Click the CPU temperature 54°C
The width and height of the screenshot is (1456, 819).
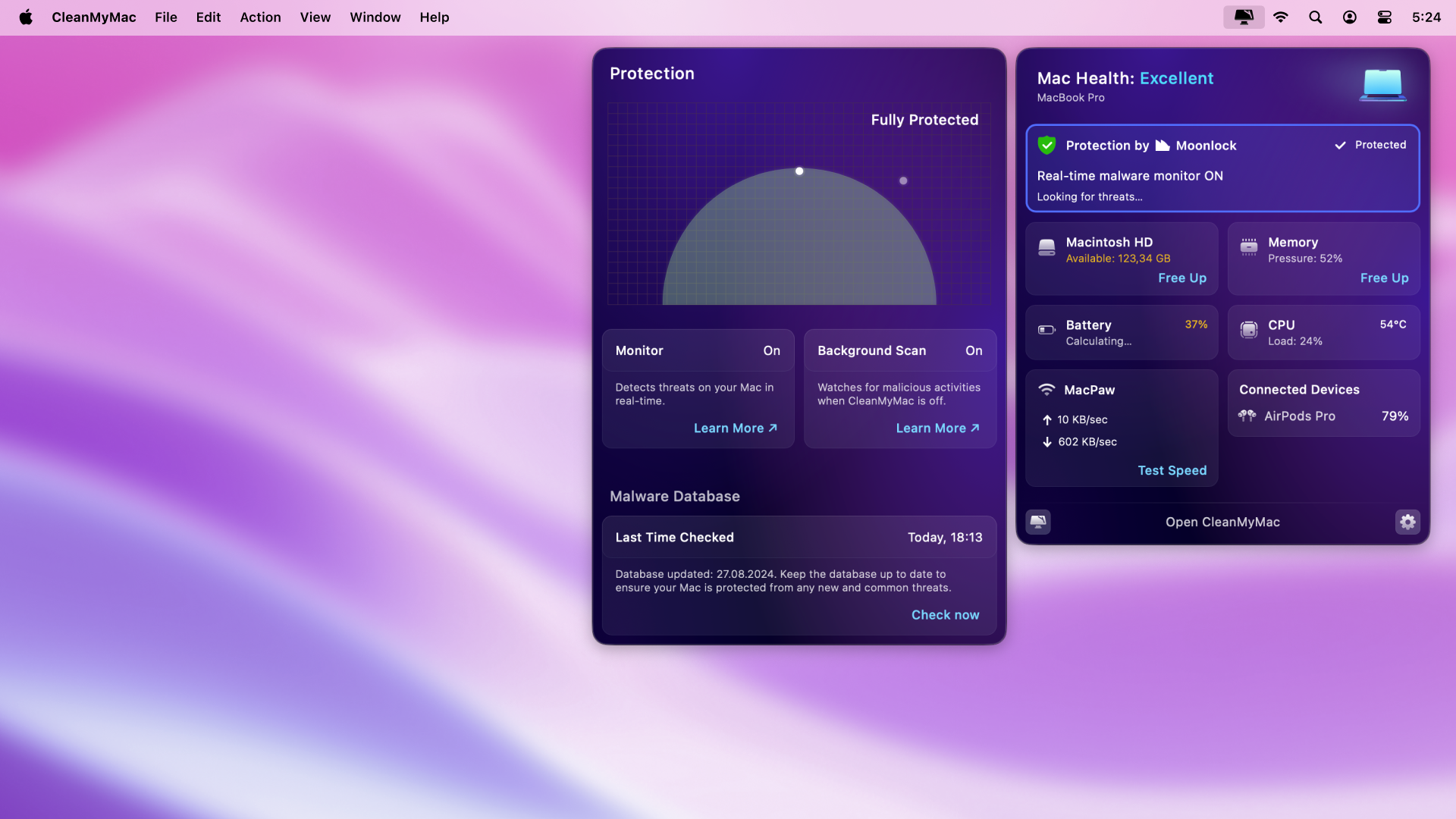1393,324
